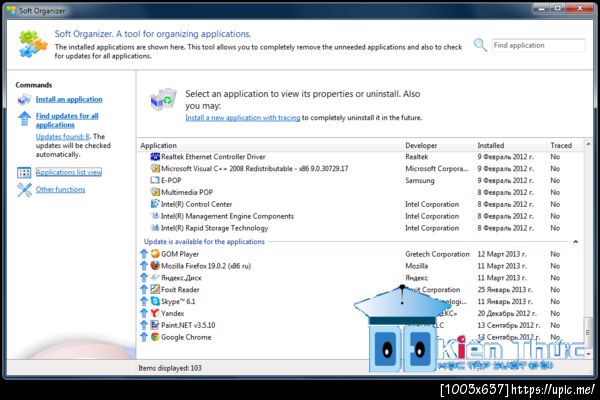Screen dimensions: 600x400
Task: Click the 12 Март 2013 installed date
Action: point(502,254)
